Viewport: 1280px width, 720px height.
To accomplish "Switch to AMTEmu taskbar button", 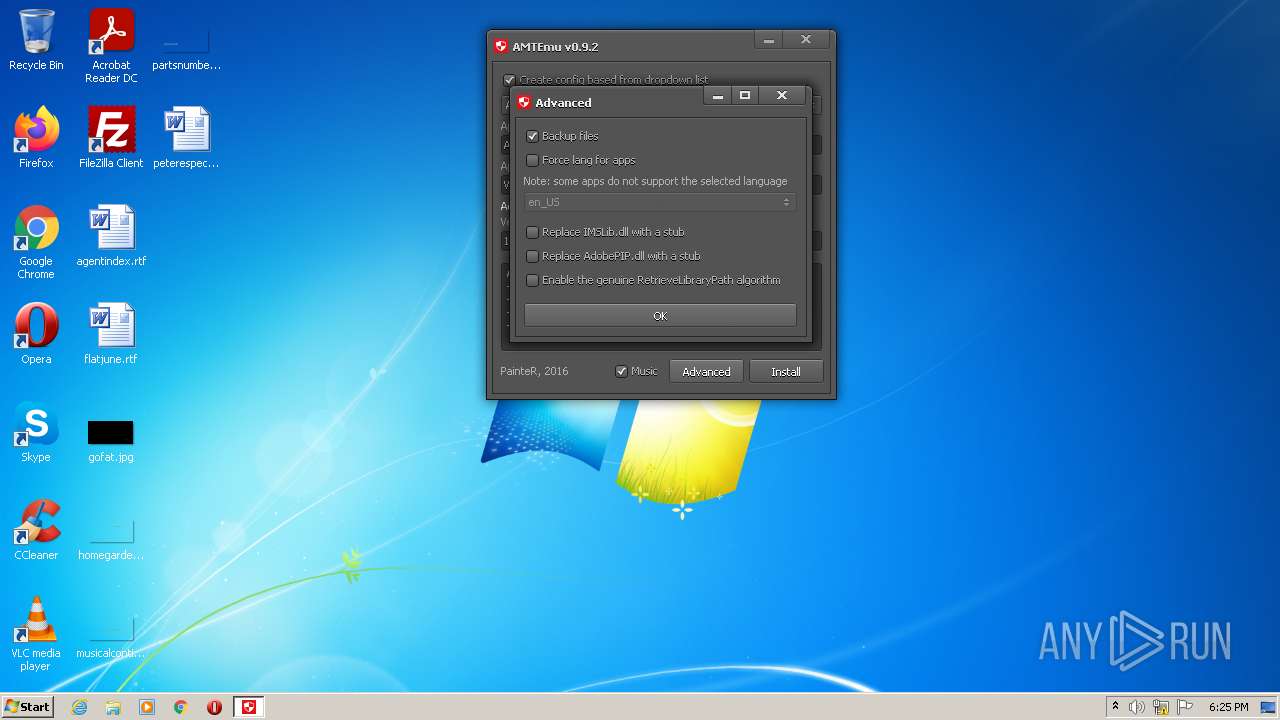I will (249, 707).
